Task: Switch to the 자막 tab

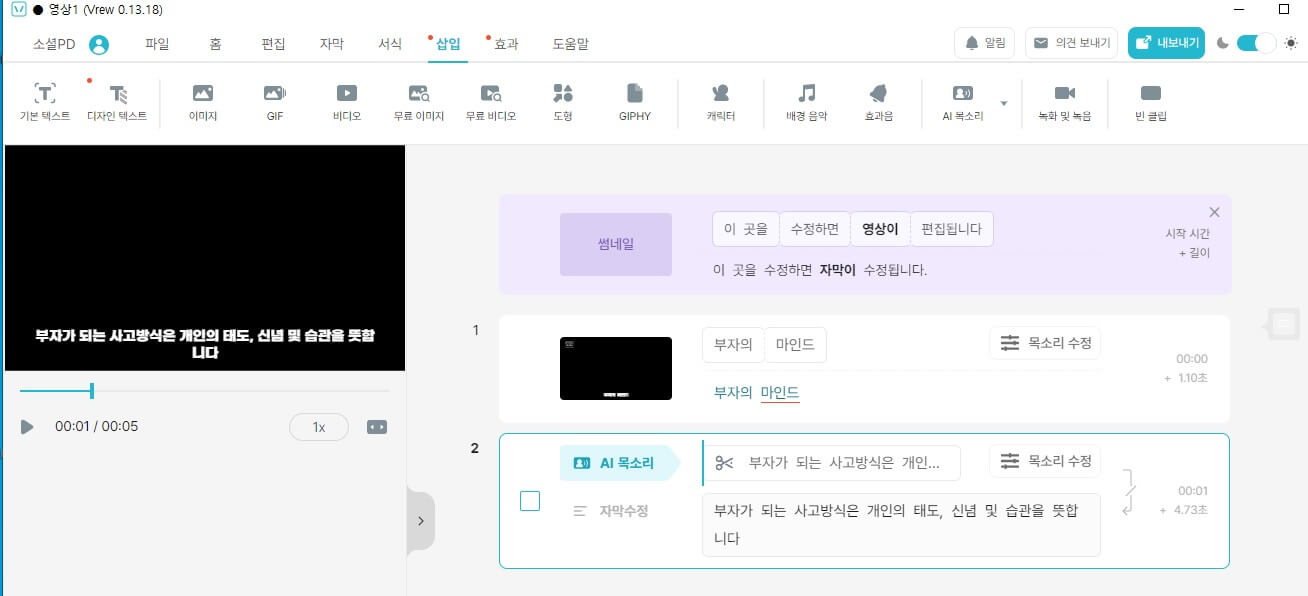Action: tap(331, 44)
